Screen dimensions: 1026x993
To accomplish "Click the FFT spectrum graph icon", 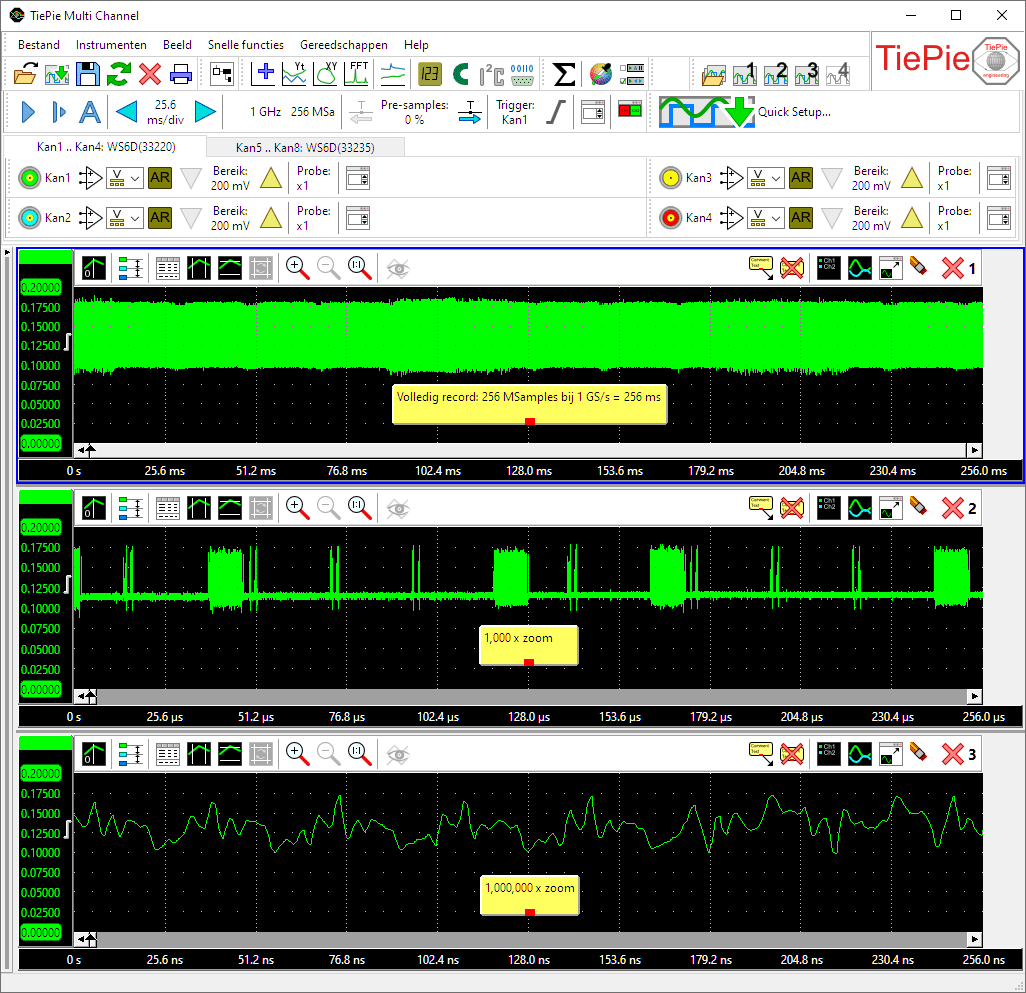I will 357,74.
